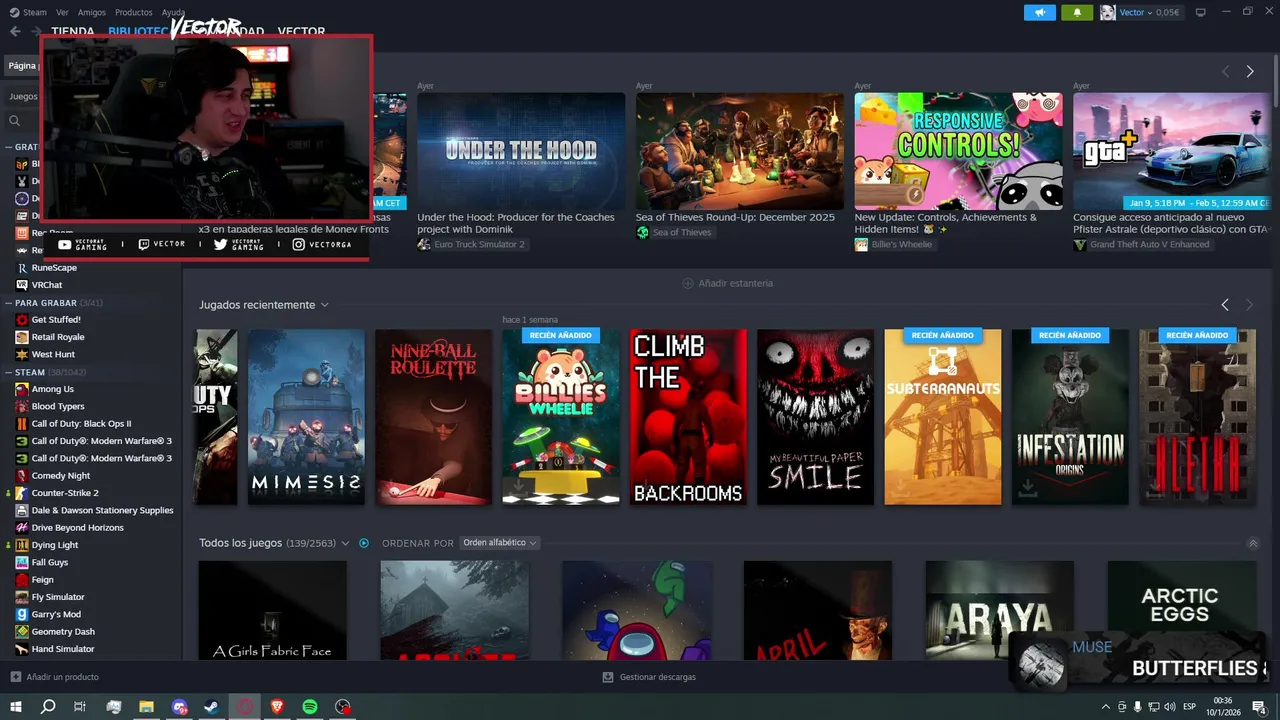Expand the Vector account dropdown arrow
1280x720 pixels.
(x=1150, y=12)
